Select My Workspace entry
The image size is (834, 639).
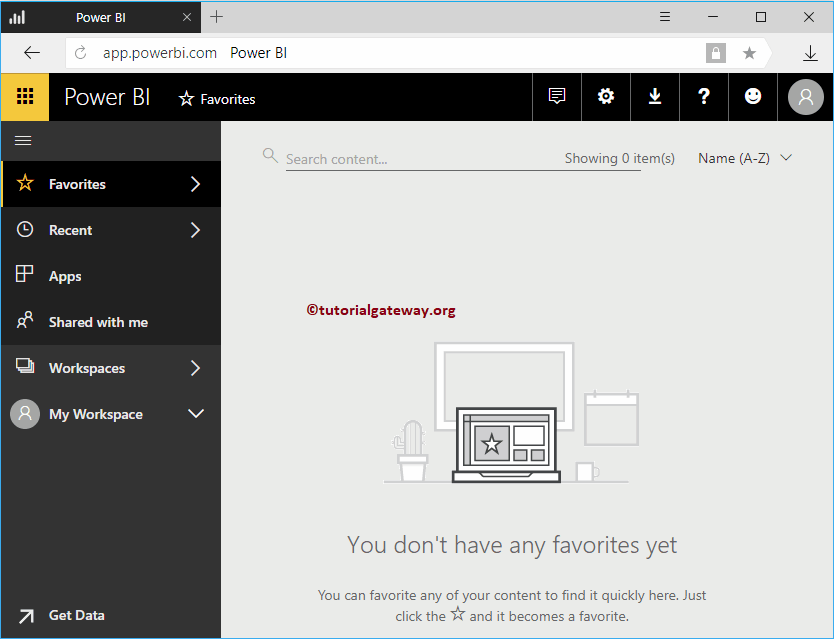coord(111,414)
